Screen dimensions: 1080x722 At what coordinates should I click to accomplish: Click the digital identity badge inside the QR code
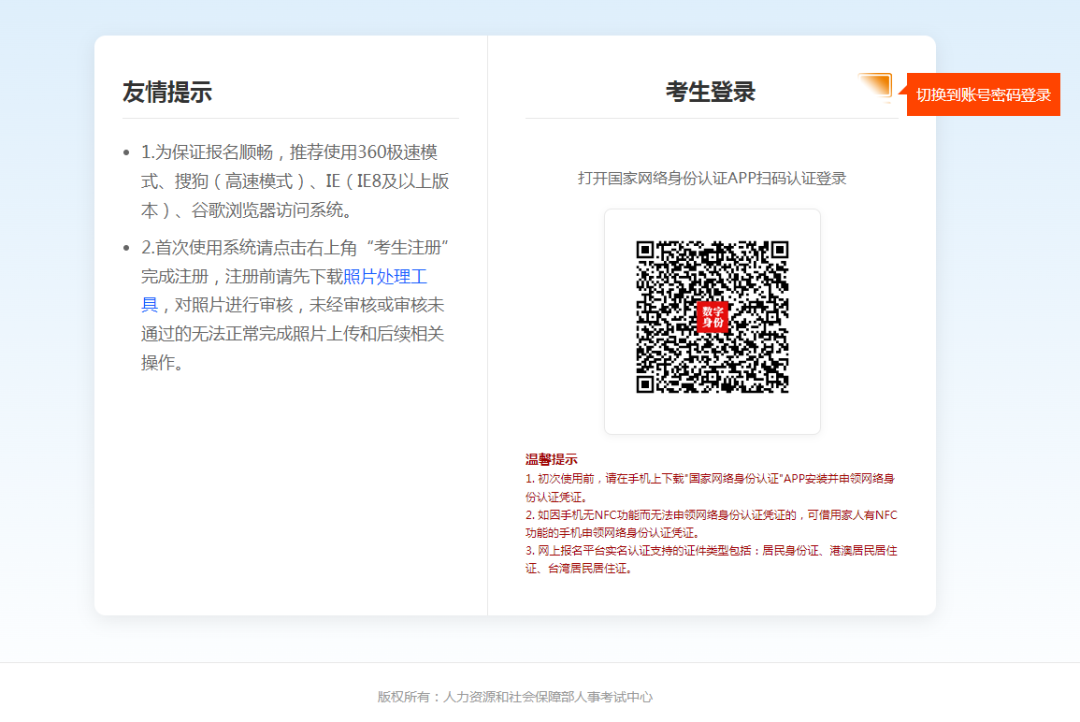coord(712,318)
